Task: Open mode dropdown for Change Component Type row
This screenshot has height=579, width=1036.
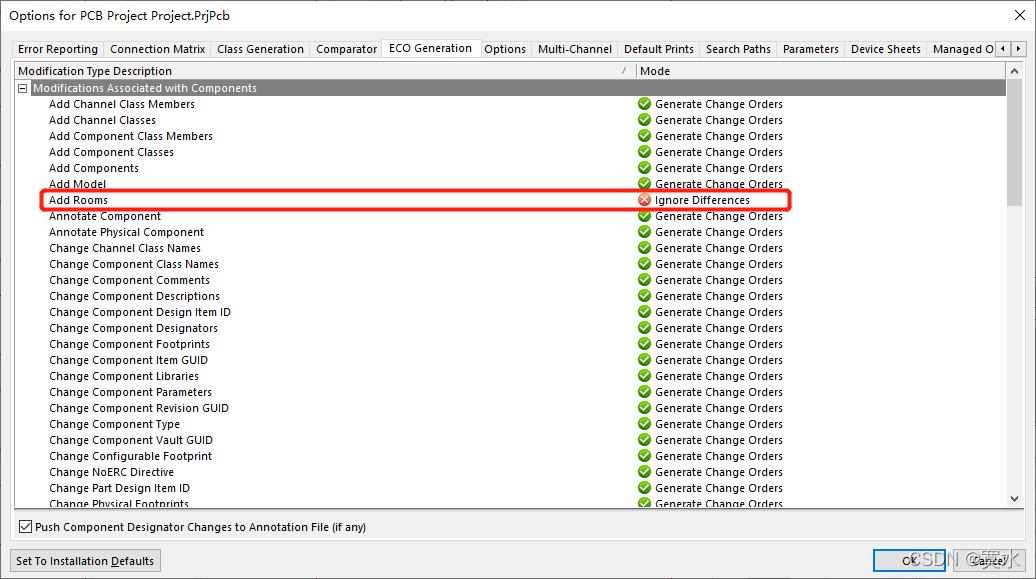Action: click(719, 424)
